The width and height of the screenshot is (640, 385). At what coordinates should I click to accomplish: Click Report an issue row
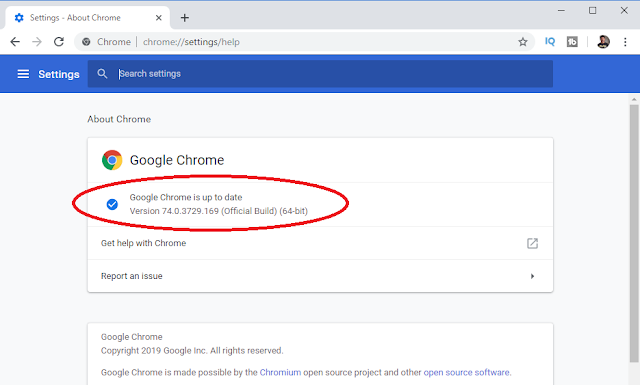click(320, 276)
